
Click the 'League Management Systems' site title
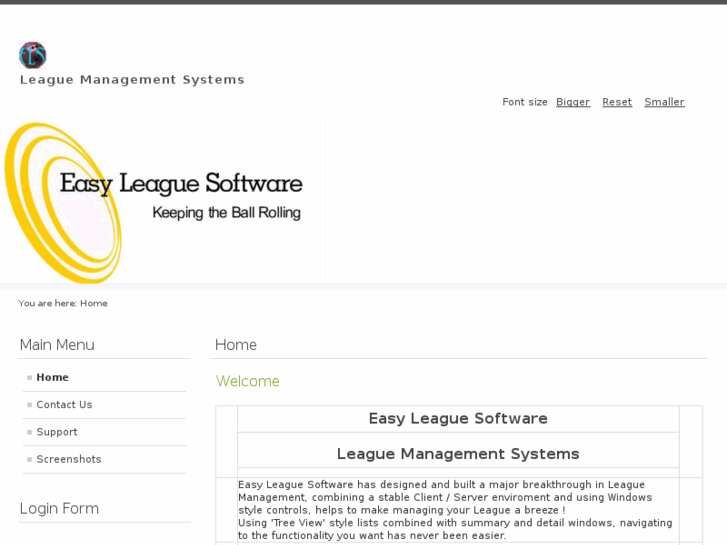tap(132, 80)
